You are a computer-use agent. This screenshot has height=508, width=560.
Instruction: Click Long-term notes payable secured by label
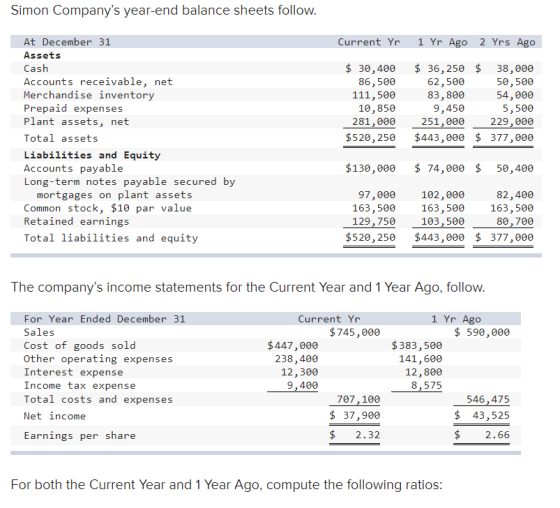tap(129, 182)
